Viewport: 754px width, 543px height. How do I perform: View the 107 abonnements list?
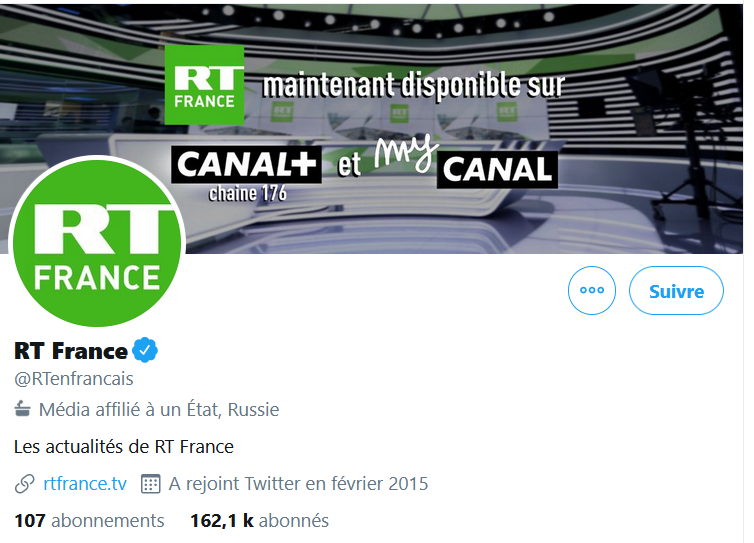point(90,520)
